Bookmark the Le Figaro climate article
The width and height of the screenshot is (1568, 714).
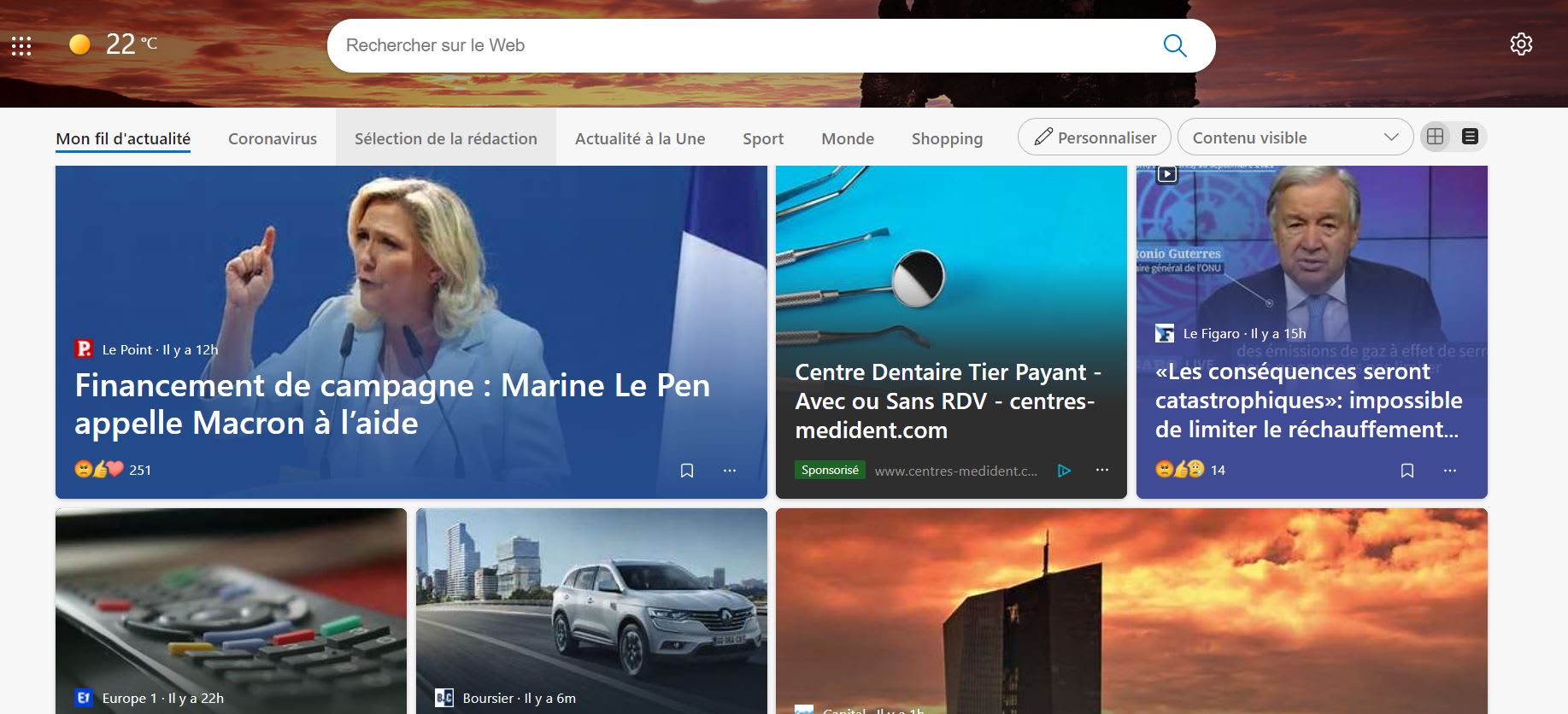pyautogui.click(x=1407, y=471)
